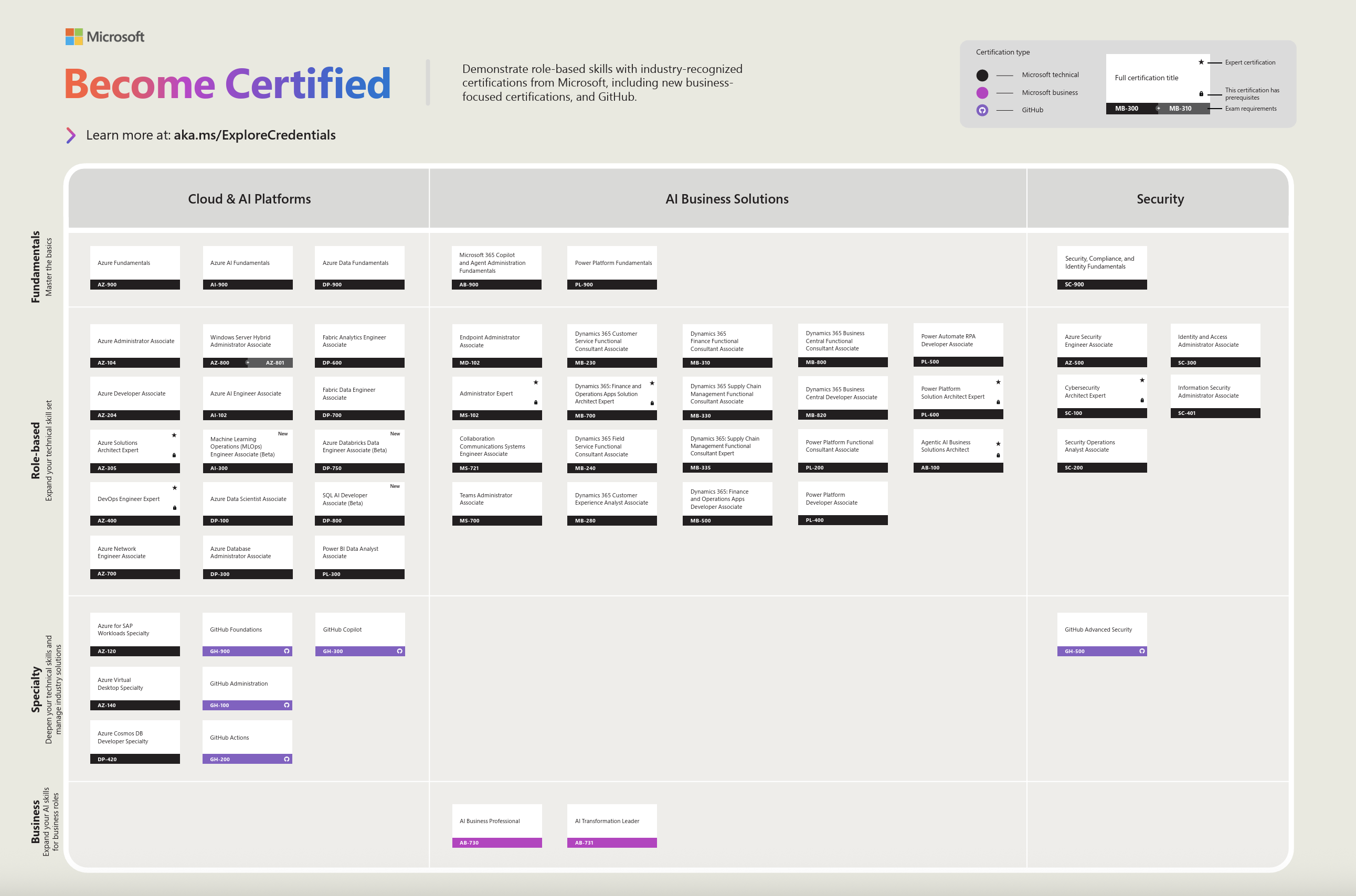Click the star on the Cybersecurity Architect Expert card
Viewport: 1356px width, 896px height.
(x=1141, y=380)
